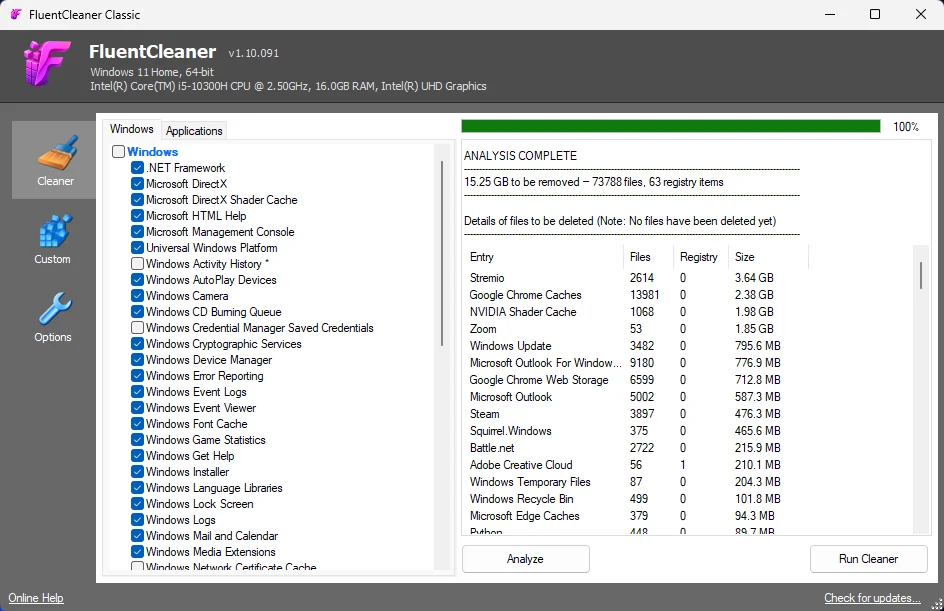
Task: Uncheck the .NET Framework checkbox
Action: [x=137, y=168]
